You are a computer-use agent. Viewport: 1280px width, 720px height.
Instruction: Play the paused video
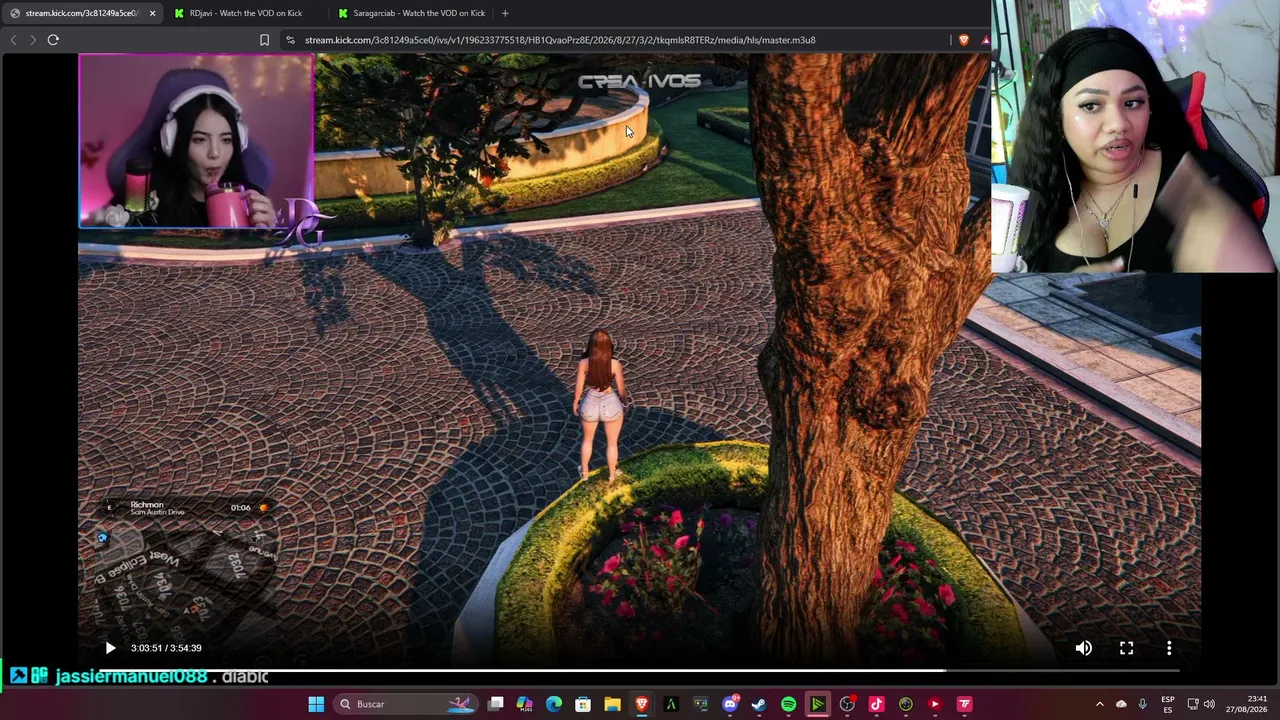click(110, 648)
